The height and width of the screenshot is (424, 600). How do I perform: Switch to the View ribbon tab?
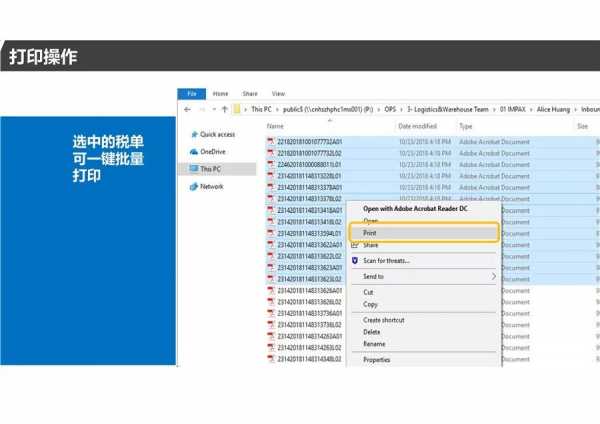pyautogui.click(x=278, y=93)
